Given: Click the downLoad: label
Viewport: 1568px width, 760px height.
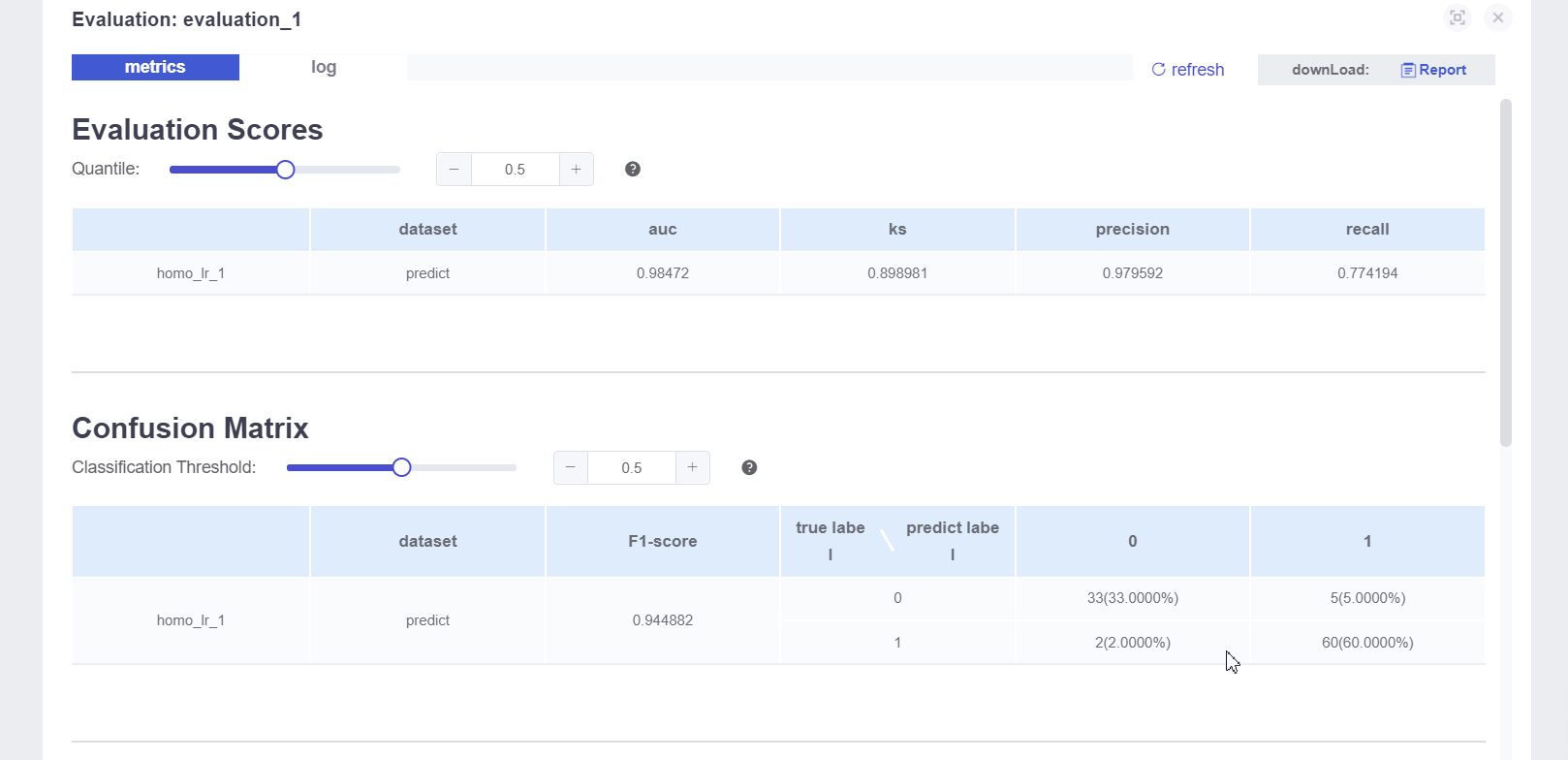Looking at the screenshot, I should [1330, 70].
